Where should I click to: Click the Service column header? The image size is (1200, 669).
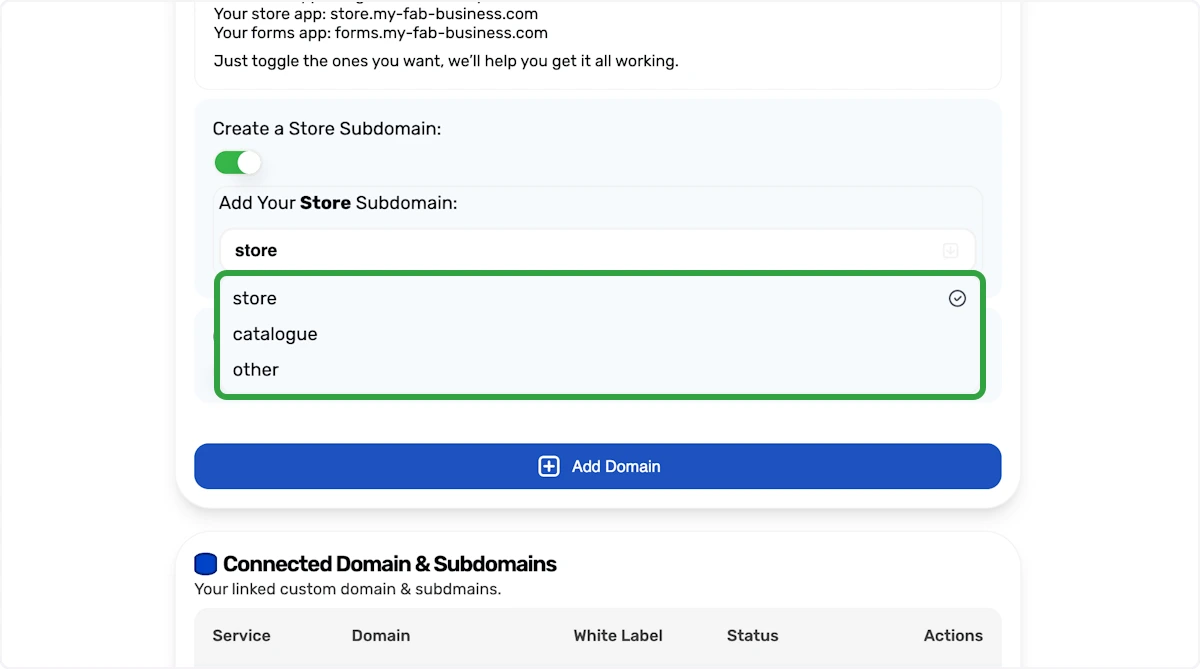click(241, 635)
